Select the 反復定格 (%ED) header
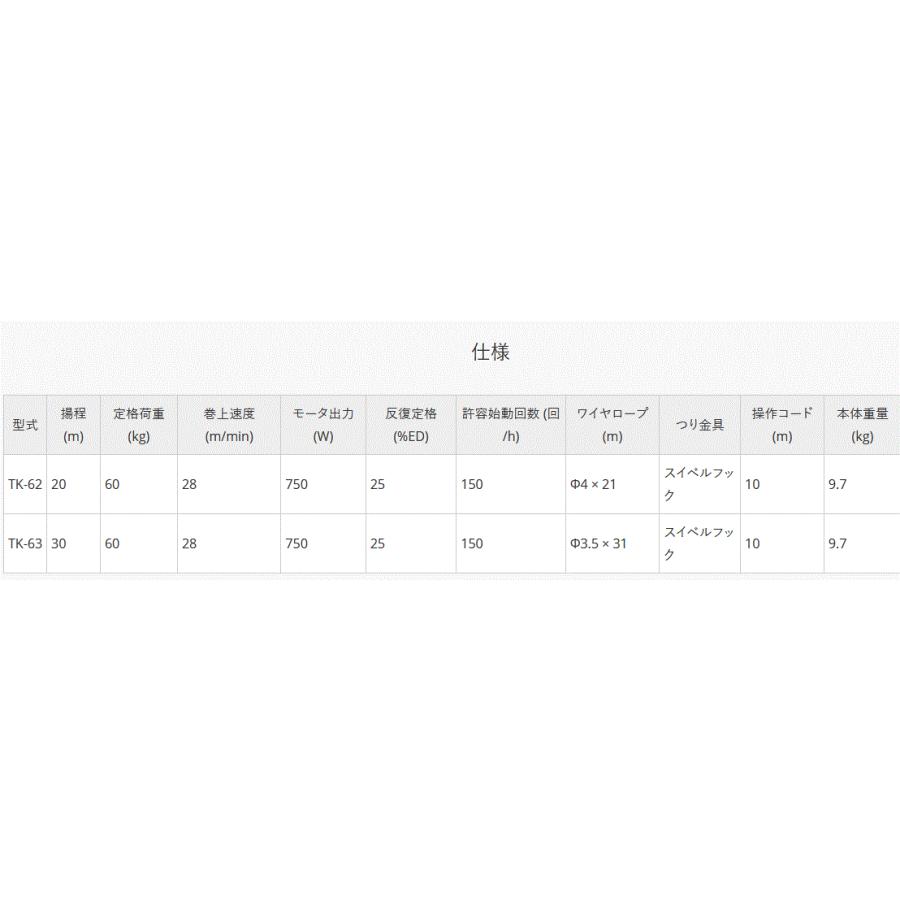 (411, 425)
